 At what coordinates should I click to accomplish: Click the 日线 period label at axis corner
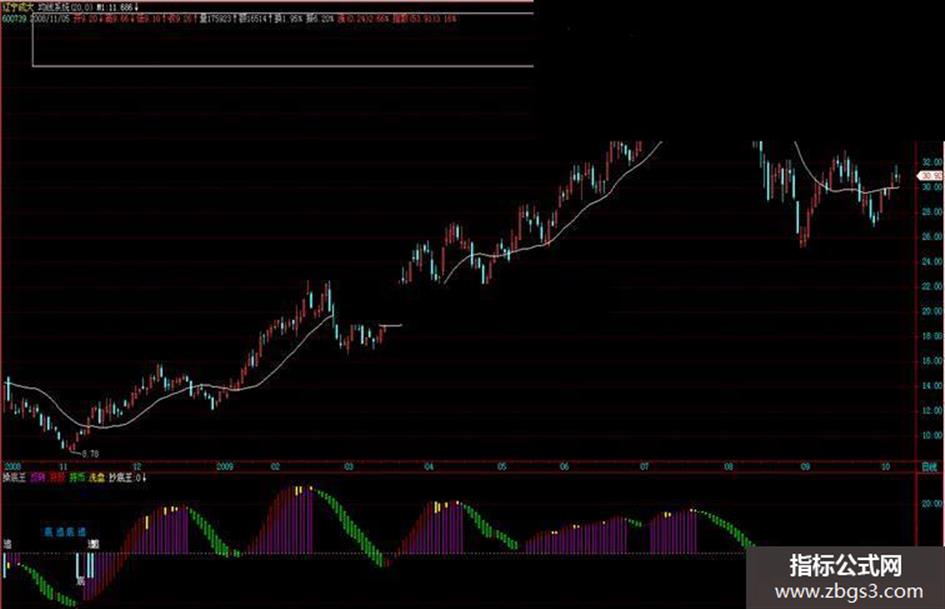pos(929,467)
